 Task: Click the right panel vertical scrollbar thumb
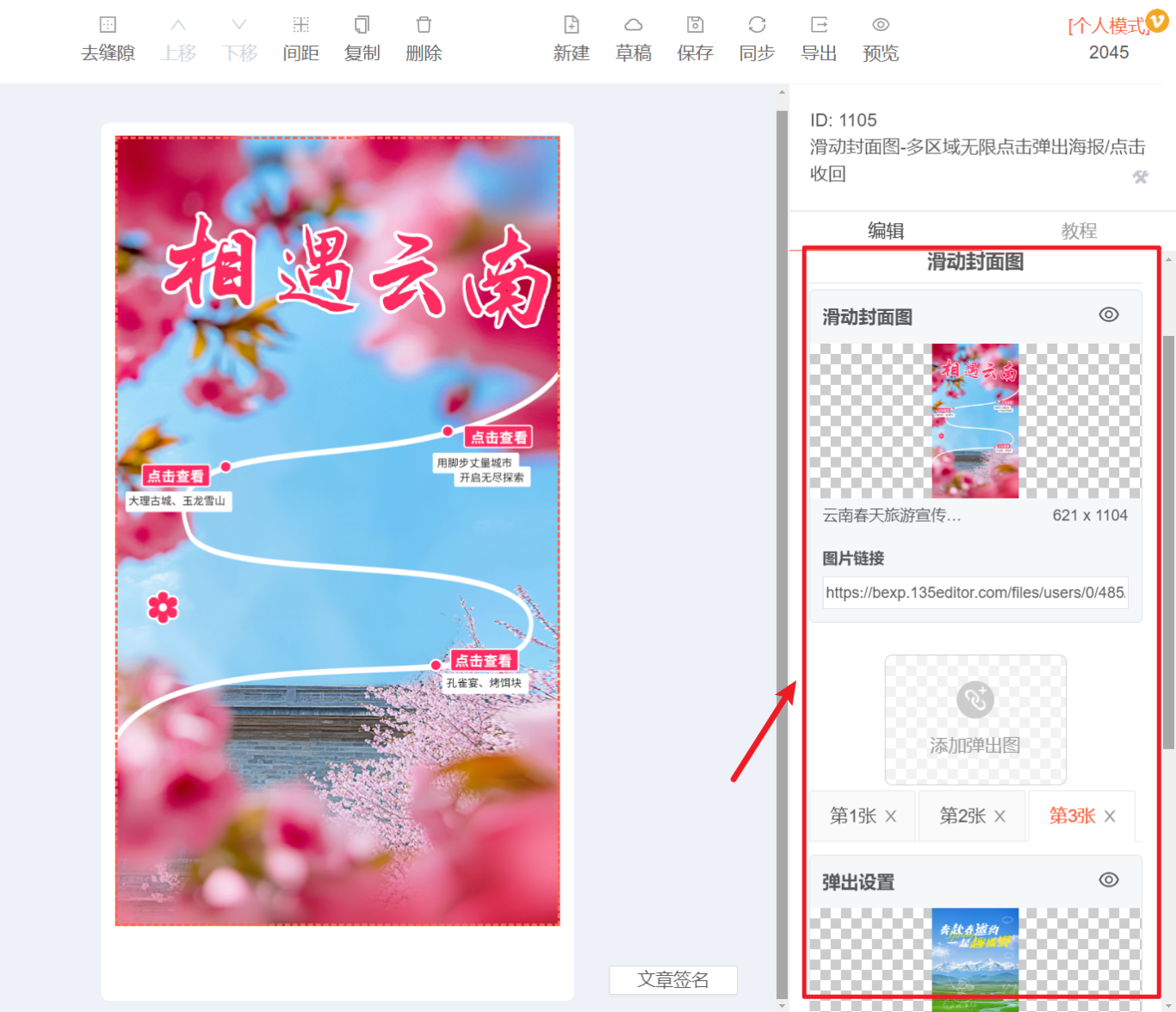(1168, 543)
